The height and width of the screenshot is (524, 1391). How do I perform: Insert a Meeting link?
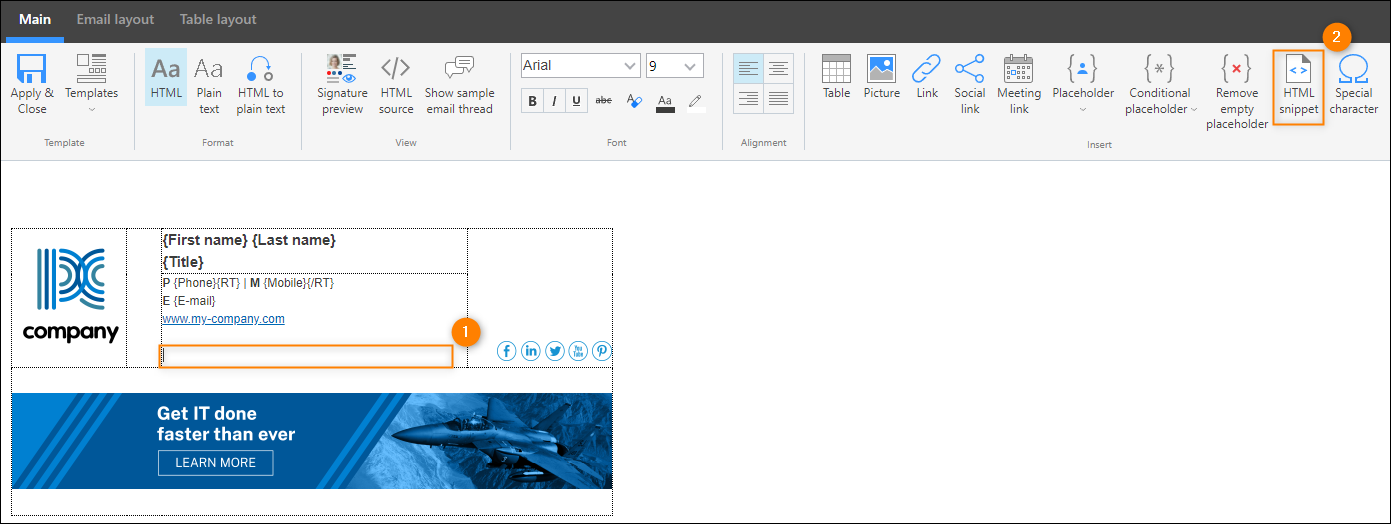(1019, 85)
